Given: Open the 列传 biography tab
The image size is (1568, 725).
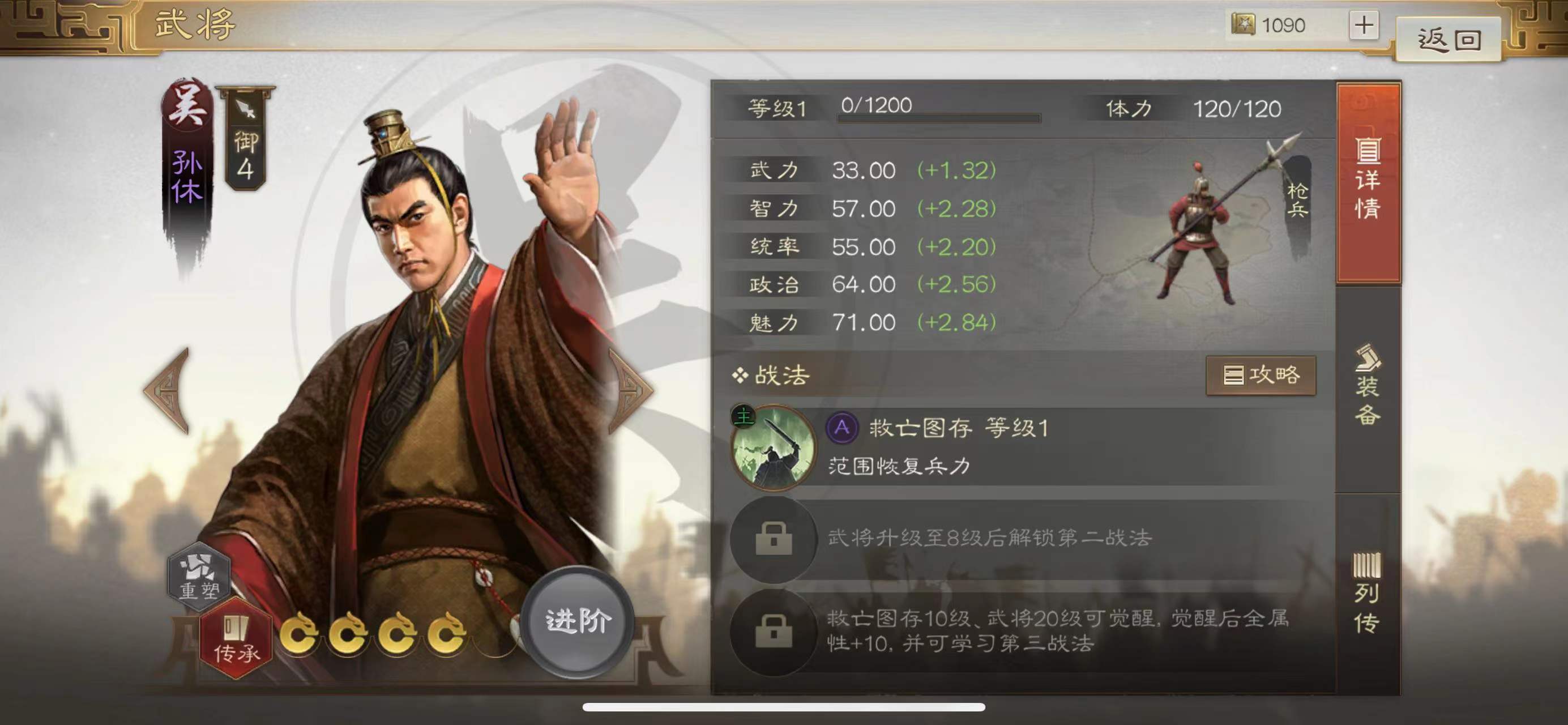Looking at the screenshot, I should pos(1368,592).
